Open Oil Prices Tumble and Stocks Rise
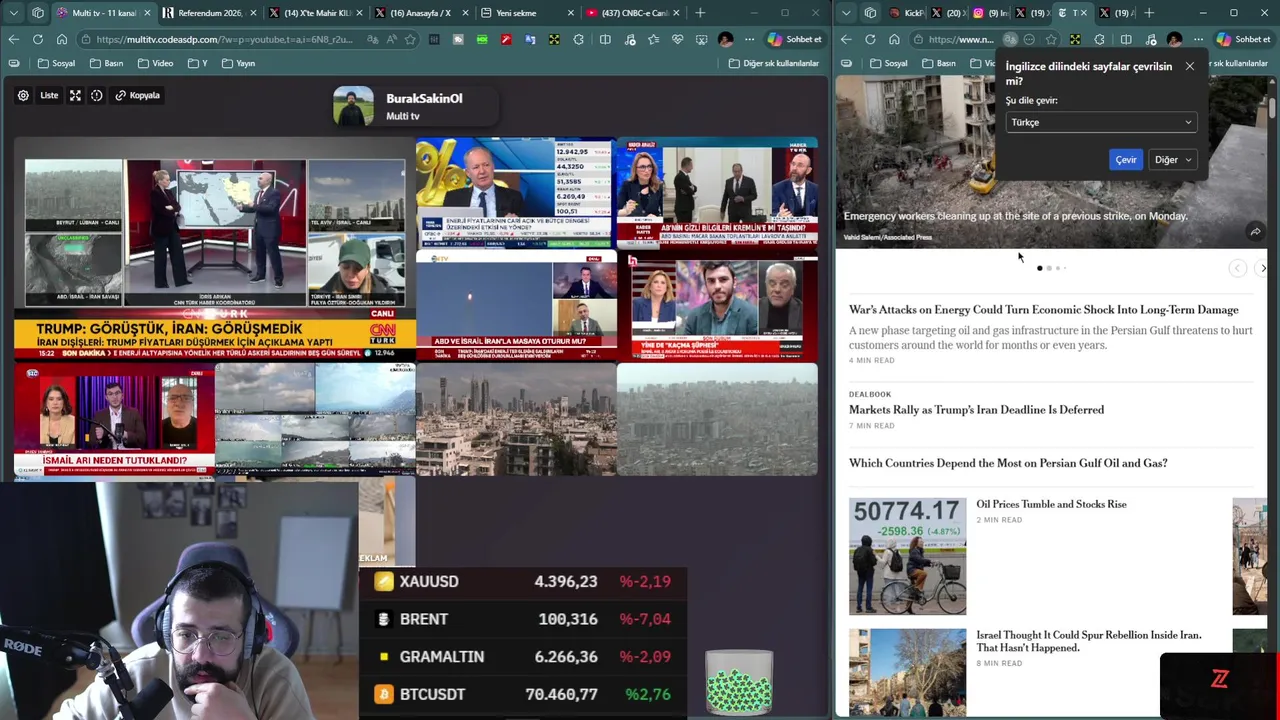The width and height of the screenshot is (1280, 720). tap(1051, 504)
